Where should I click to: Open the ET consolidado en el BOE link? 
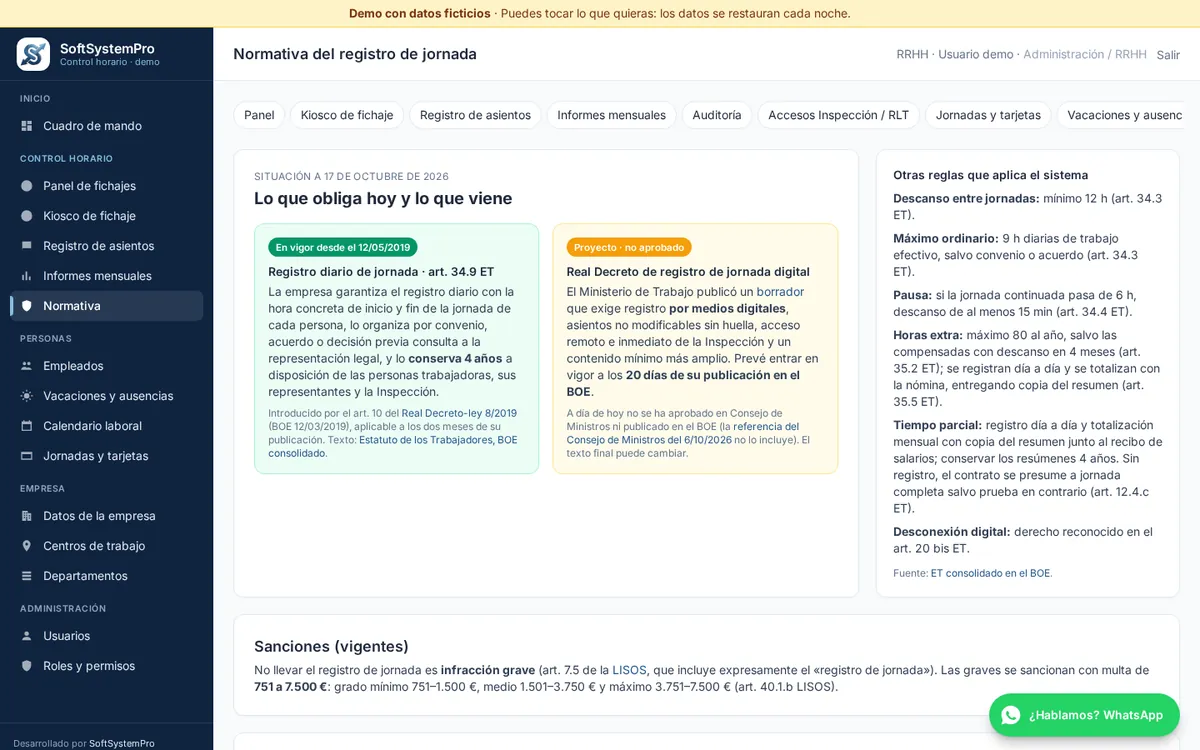(x=990, y=573)
